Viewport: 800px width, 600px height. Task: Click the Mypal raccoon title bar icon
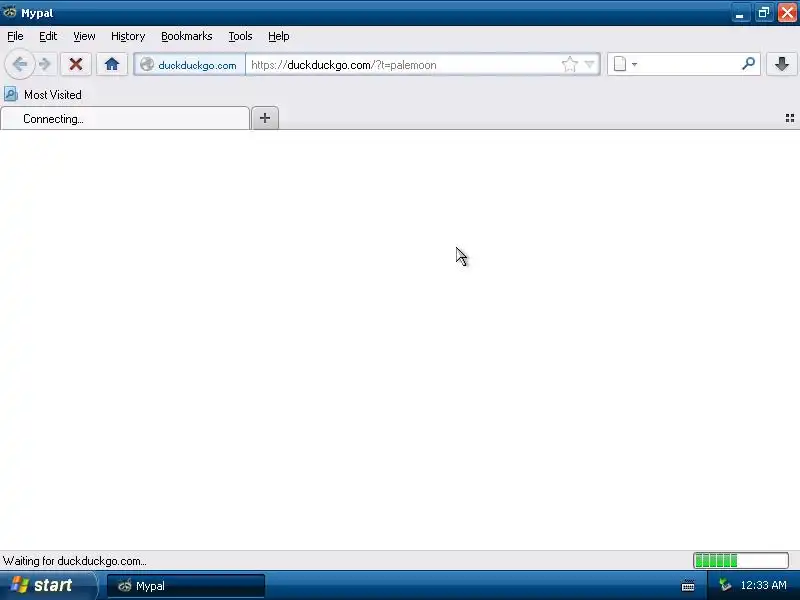10,12
